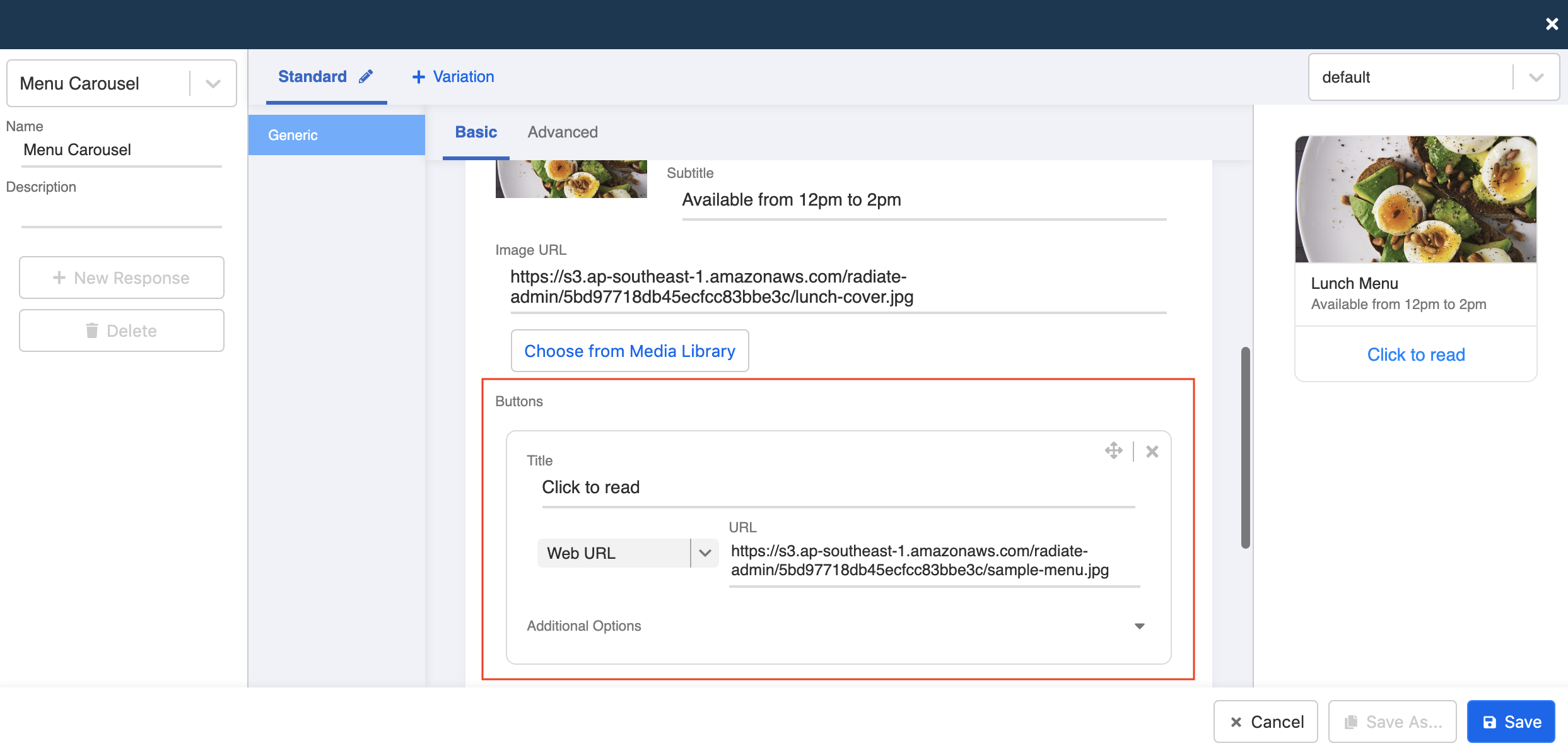Click Save As copy button
Screen dimensions: 1568x748
click(1392, 722)
